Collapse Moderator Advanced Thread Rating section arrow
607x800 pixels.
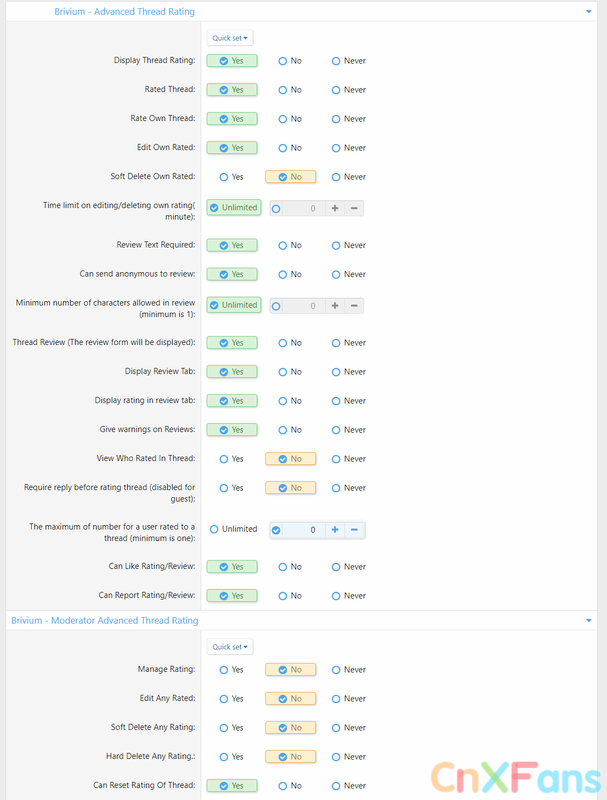[590, 620]
